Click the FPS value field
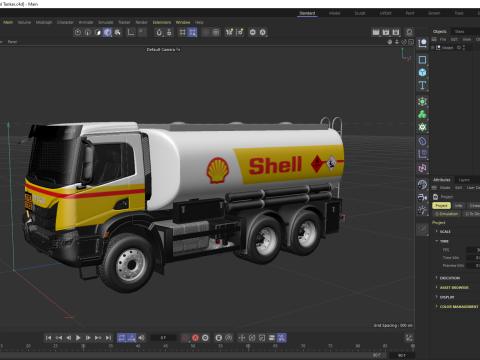Screen dimensions: 480x360 click(473, 250)
